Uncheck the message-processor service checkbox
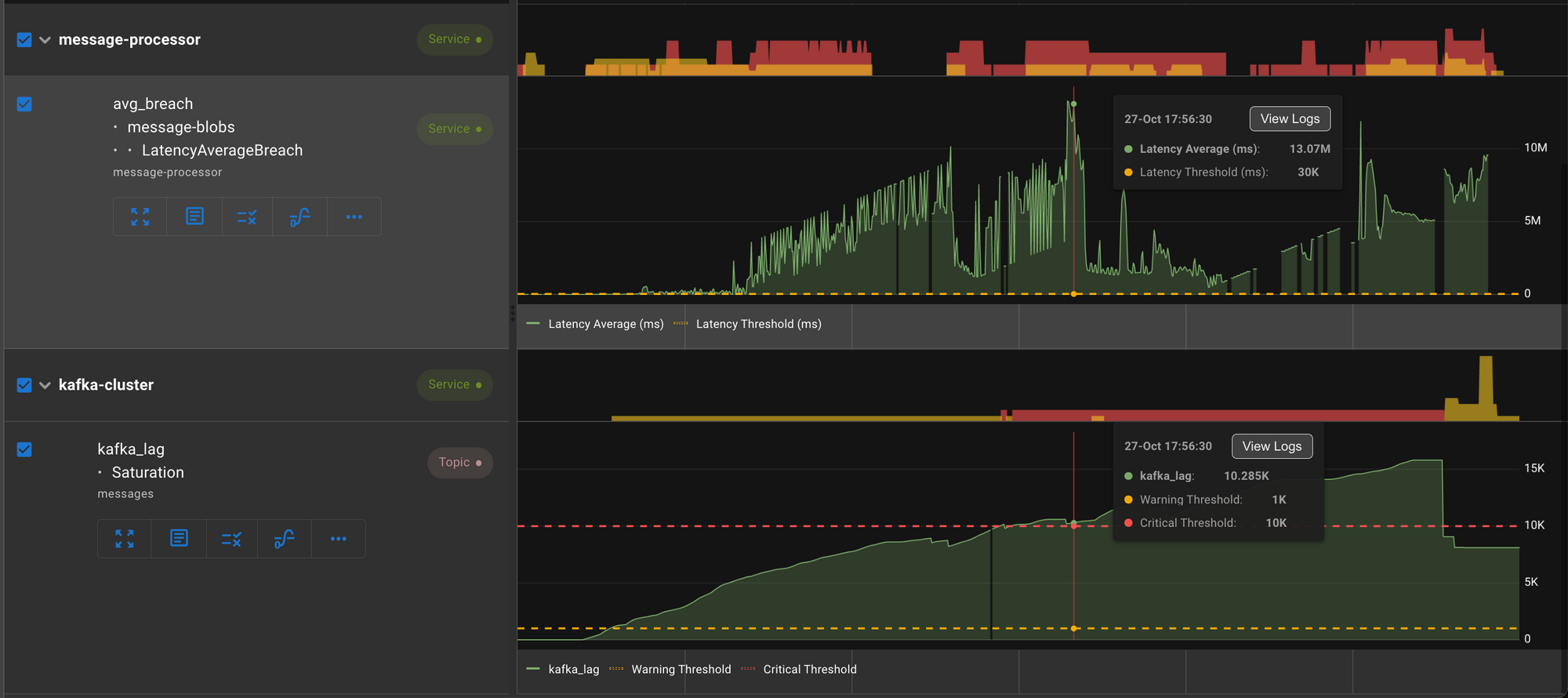The height and width of the screenshot is (698, 1568). (24, 40)
